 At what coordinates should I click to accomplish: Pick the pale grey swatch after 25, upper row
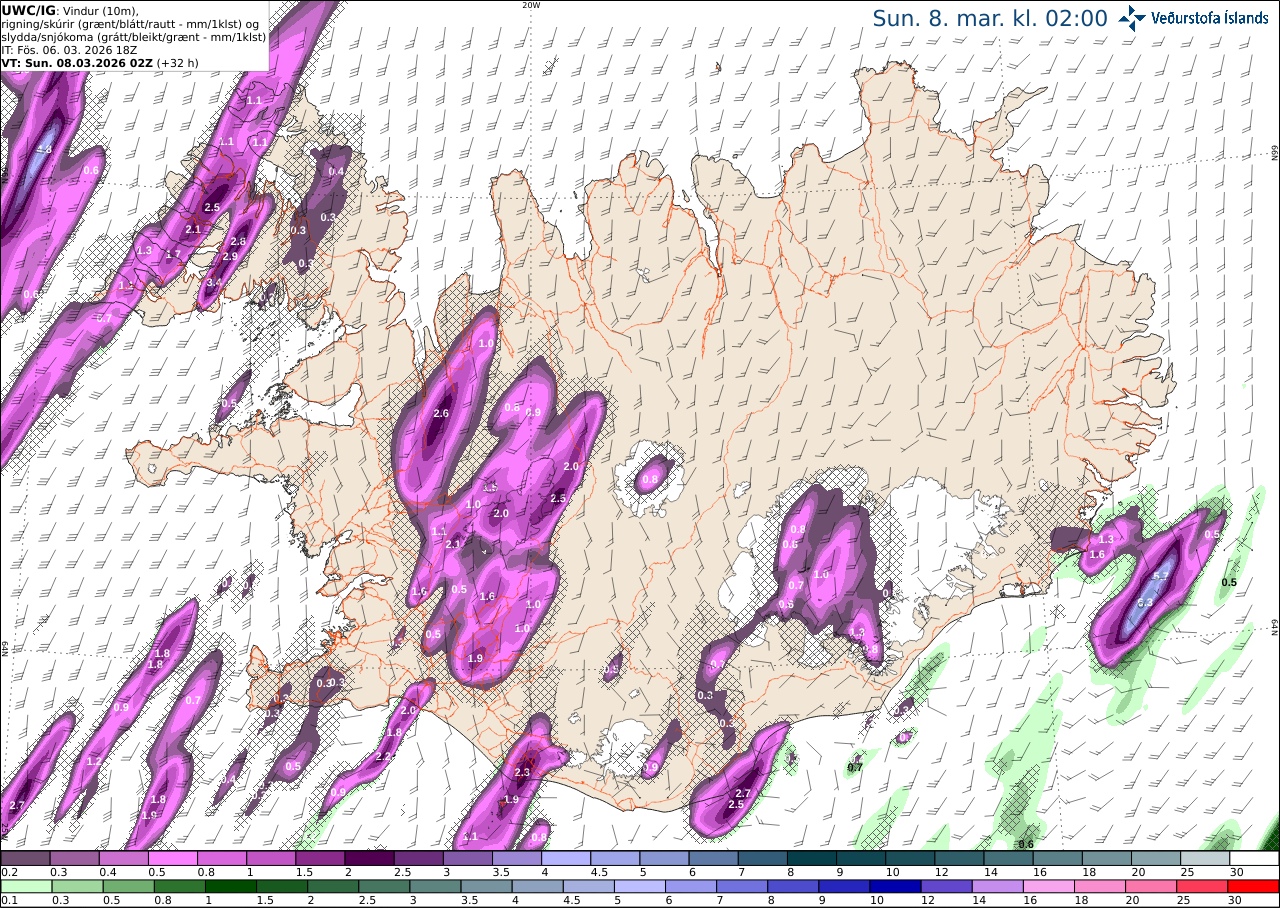tap(1205, 858)
